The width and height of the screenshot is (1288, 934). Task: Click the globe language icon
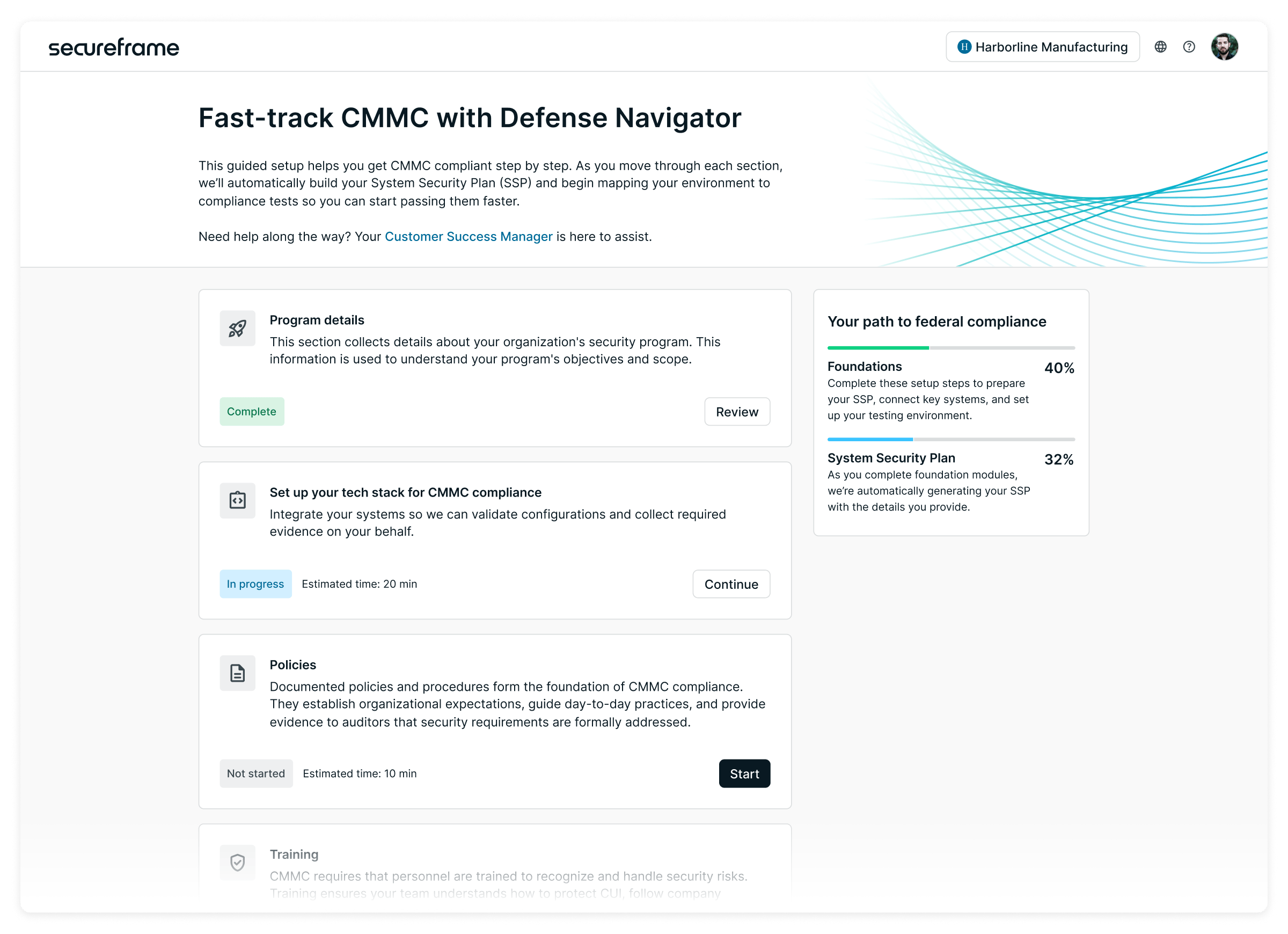[1160, 47]
